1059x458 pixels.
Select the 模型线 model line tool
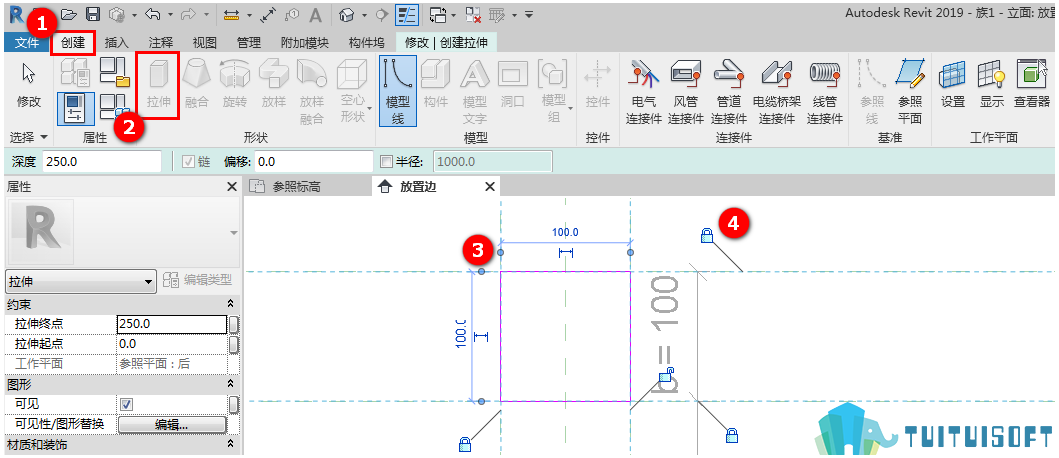coord(397,91)
